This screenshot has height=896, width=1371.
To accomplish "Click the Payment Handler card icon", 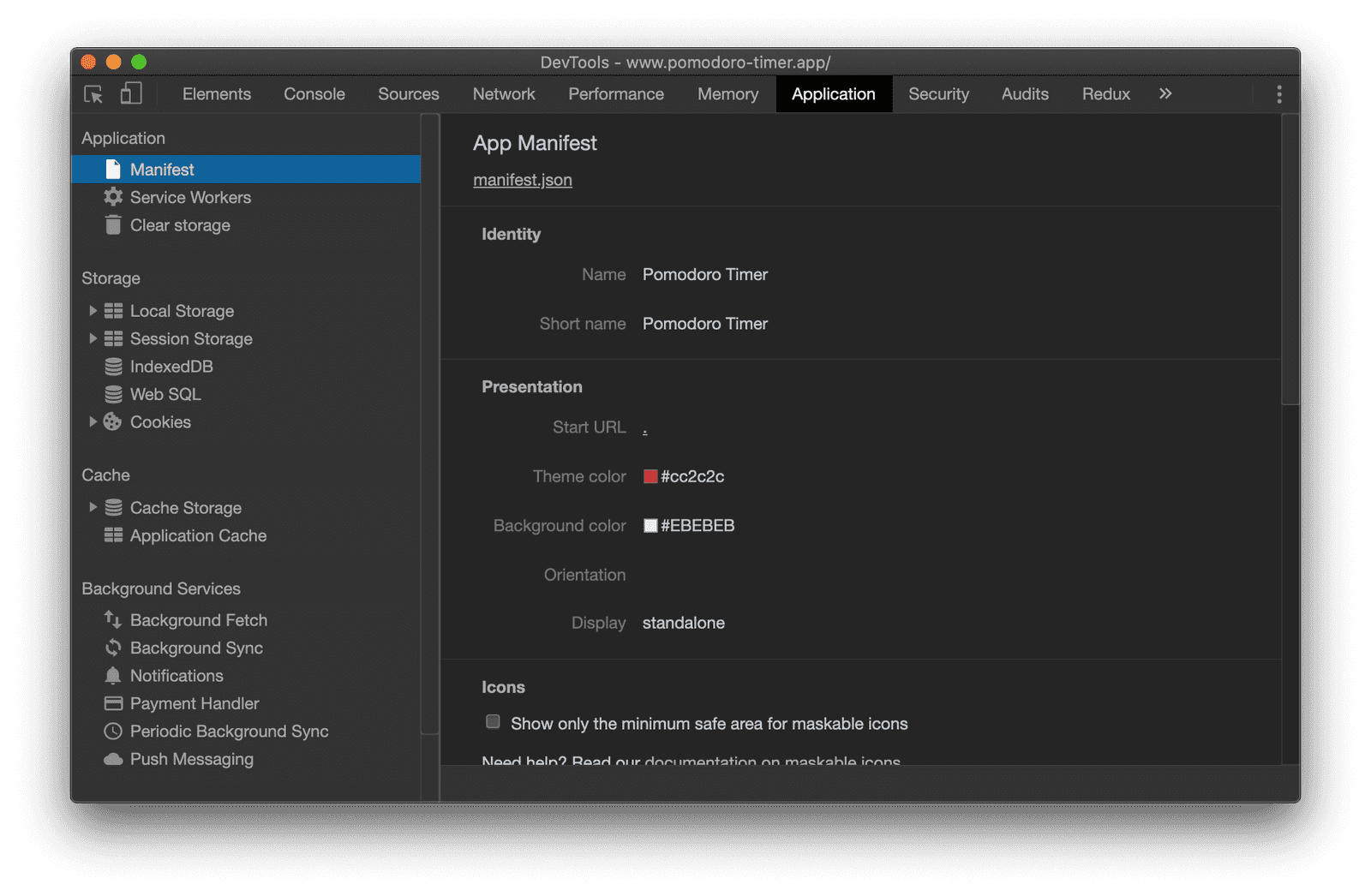I will [x=114, y=703].
